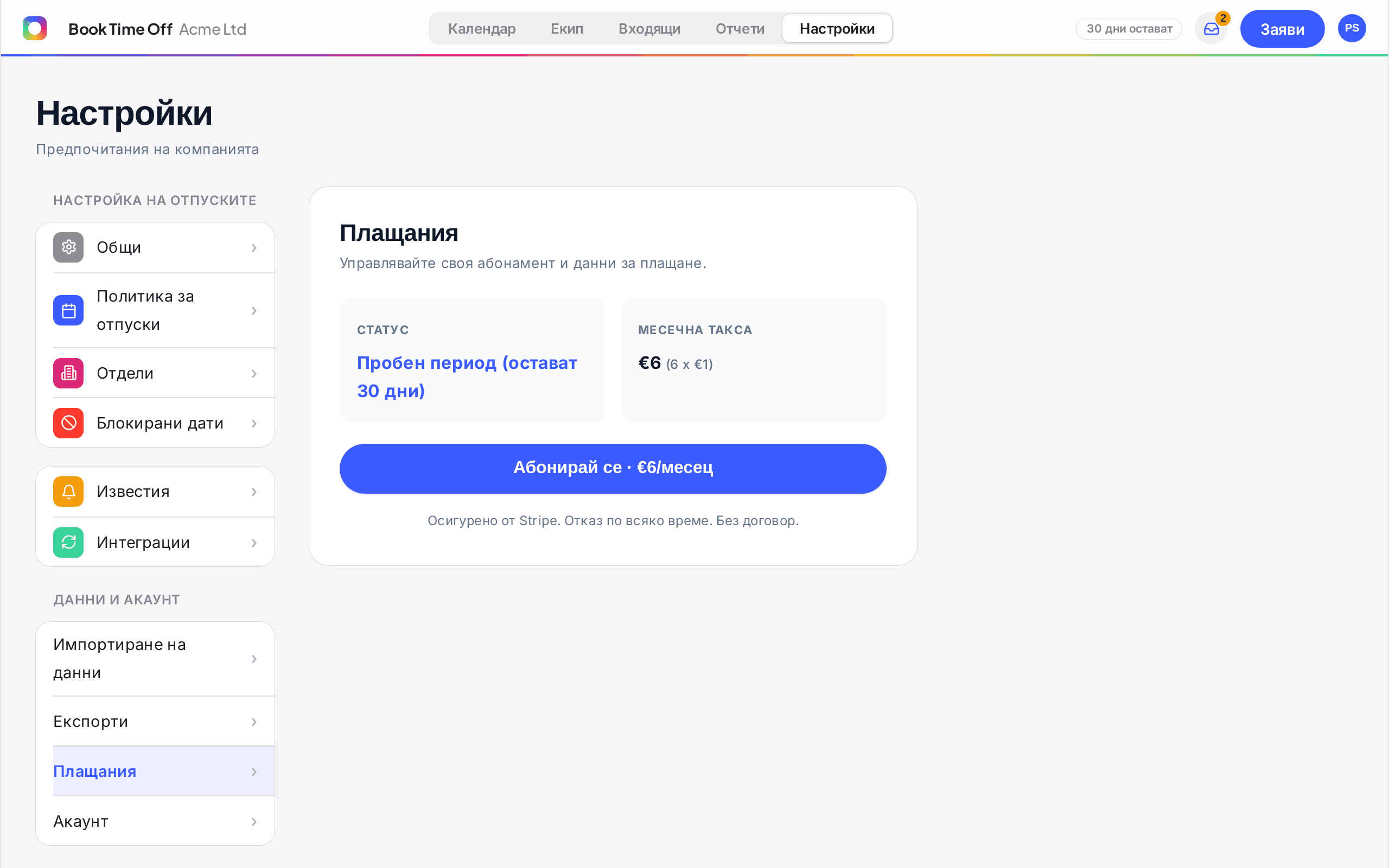Image resolution: width=1389 pixels, height=868 pixels.
Task: Click the Общи label
Action: tap(119, 247)
